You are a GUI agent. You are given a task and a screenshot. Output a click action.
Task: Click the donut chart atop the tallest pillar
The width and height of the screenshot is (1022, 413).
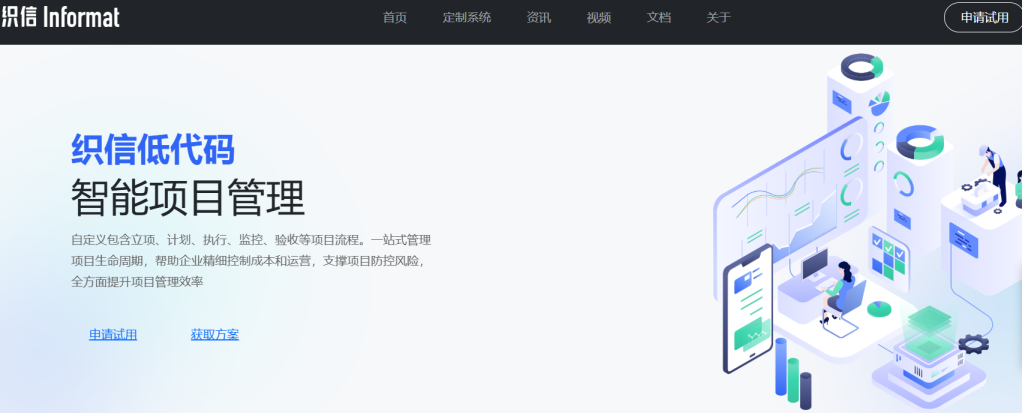point(861,68)
